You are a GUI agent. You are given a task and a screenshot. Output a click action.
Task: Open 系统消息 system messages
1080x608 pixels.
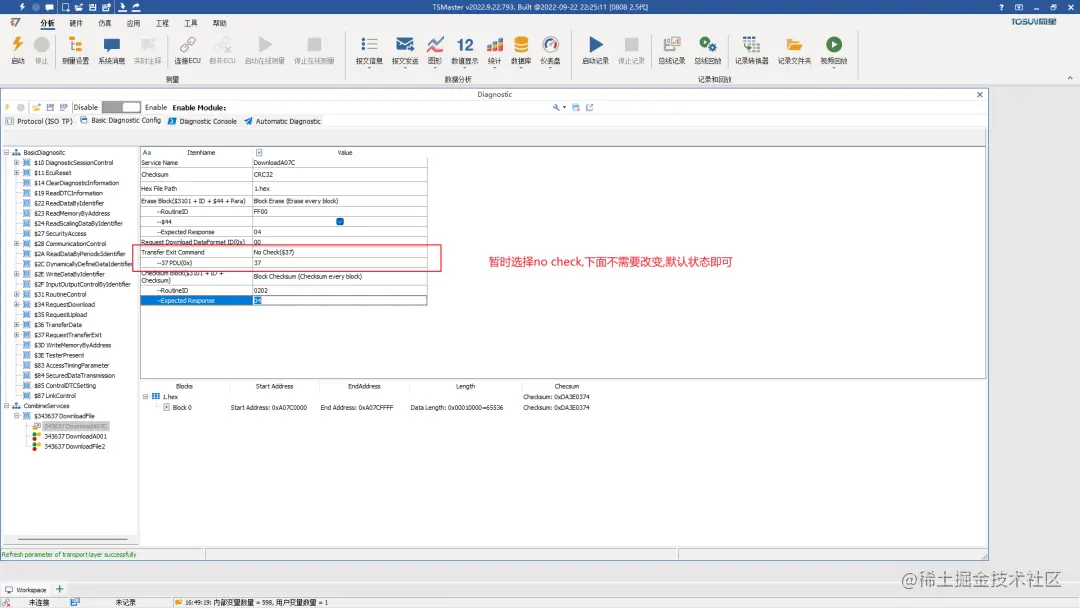(x=111, y=50)
